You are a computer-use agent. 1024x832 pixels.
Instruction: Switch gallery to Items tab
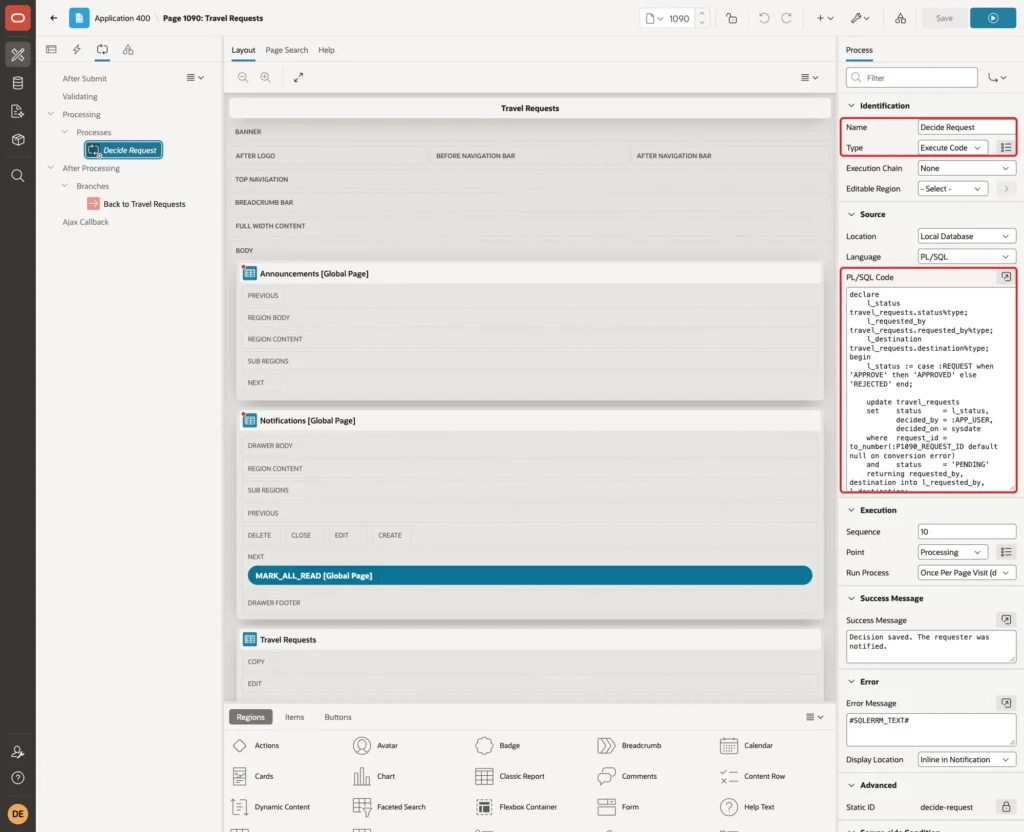(x=295, y=717)
